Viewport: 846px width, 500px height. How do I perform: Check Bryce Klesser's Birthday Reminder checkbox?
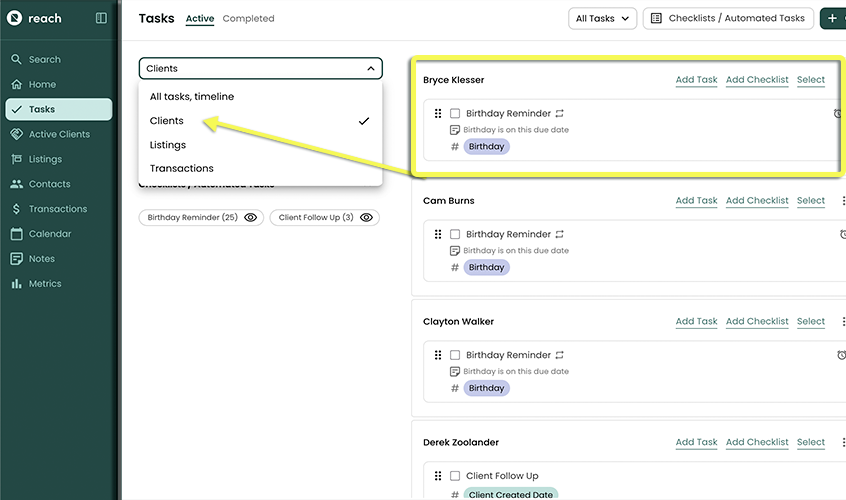[455, 114]
